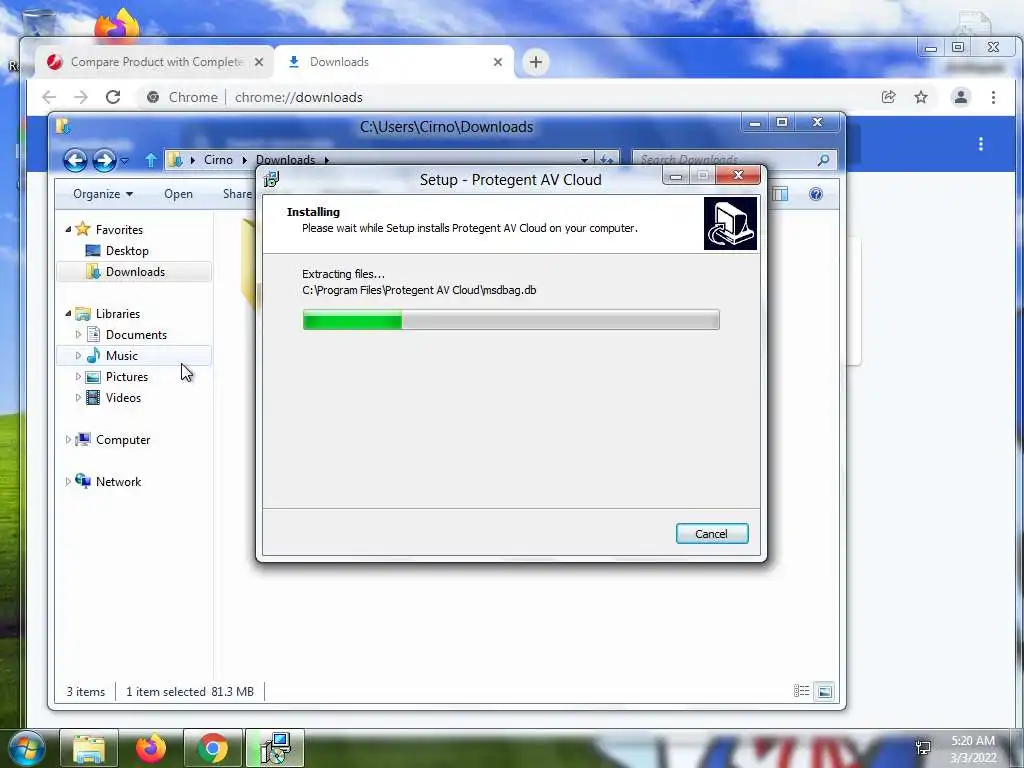Open Explorer address bar history dropdown
The image size is (1024, 768).
point(584,160)
